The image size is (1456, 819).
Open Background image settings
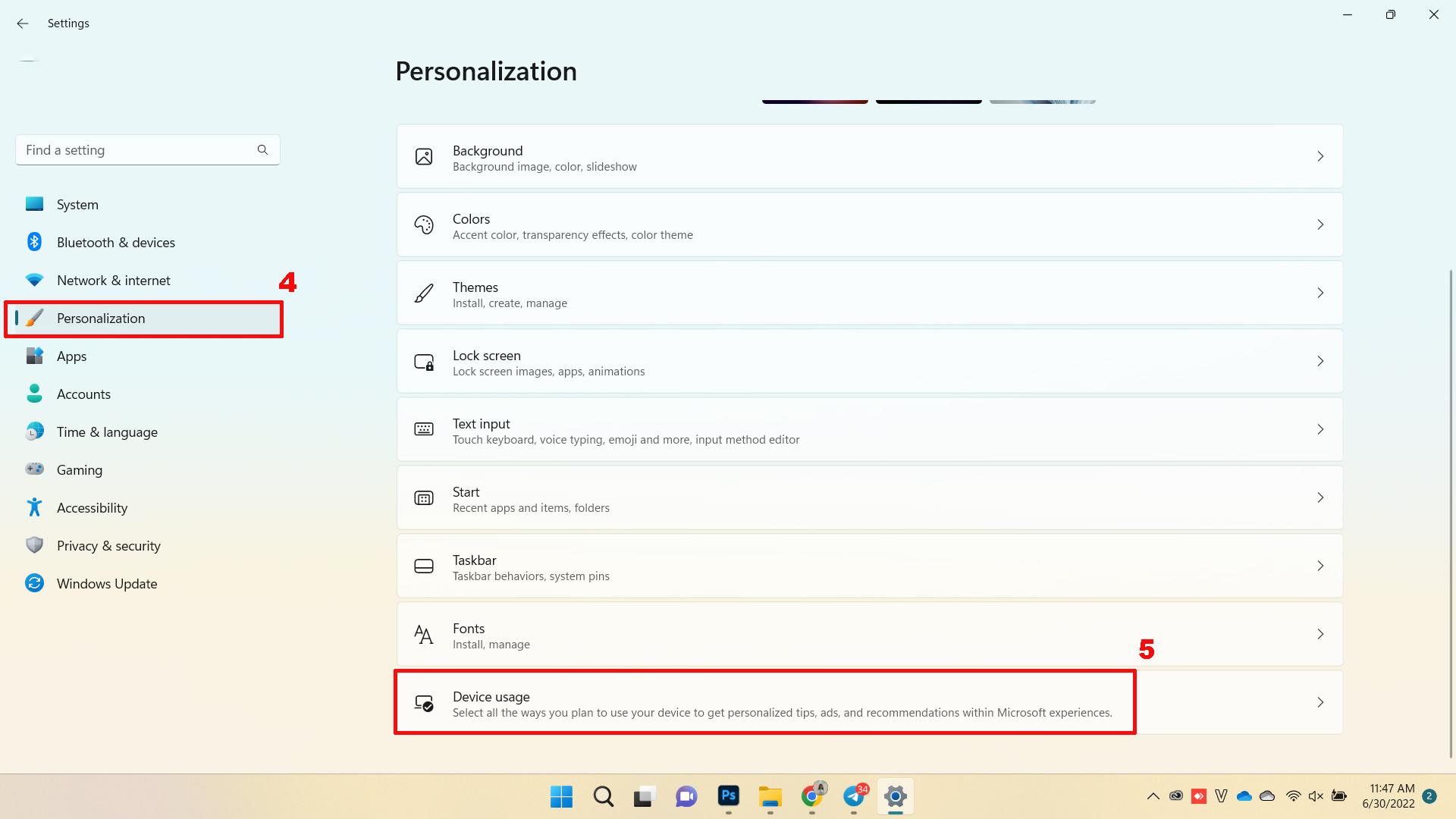click(x=870, y=157)
